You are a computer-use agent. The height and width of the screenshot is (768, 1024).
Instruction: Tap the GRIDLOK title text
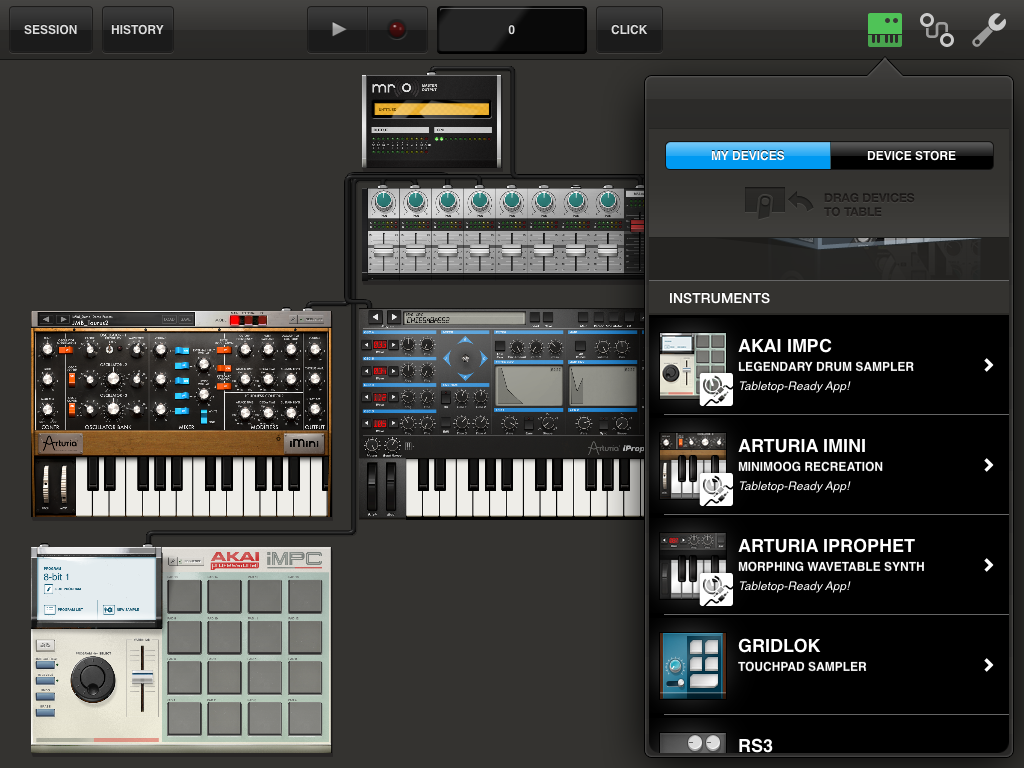[x=778, y=645]
